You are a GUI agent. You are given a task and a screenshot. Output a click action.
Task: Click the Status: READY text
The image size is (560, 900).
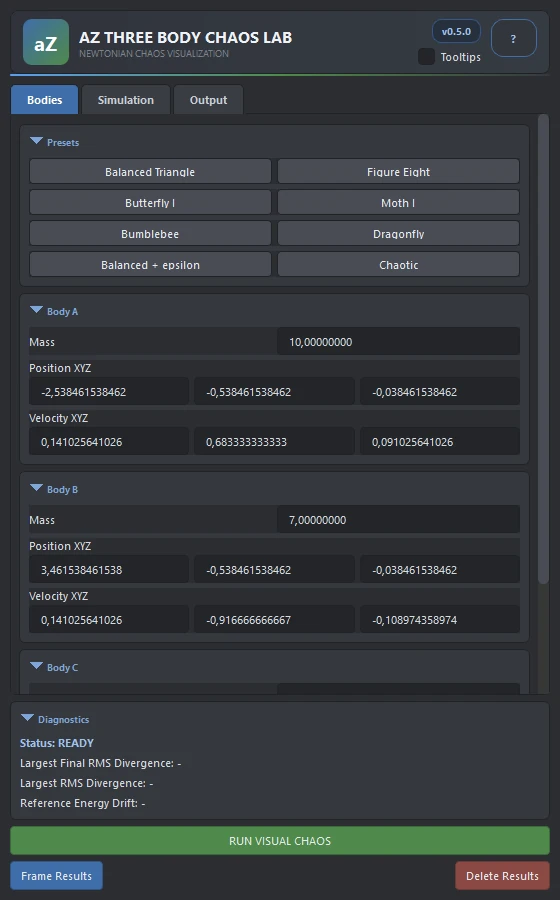pyautogui.click(x=57, y=743)
